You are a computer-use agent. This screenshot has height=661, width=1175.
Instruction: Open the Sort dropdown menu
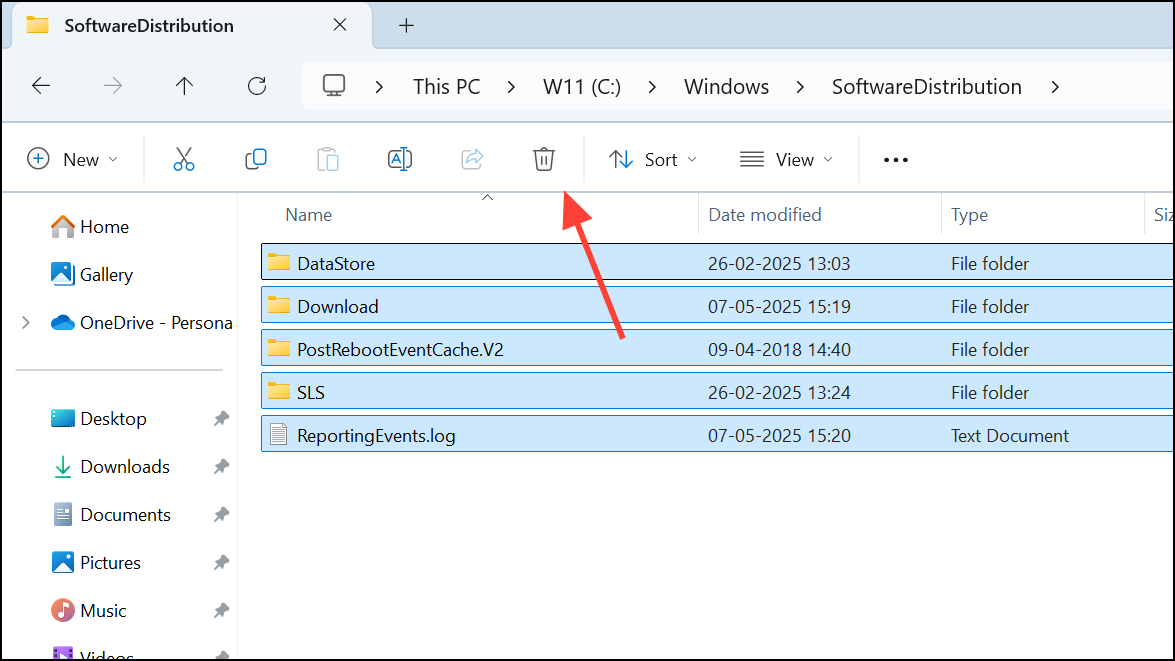tap(652, 158)
